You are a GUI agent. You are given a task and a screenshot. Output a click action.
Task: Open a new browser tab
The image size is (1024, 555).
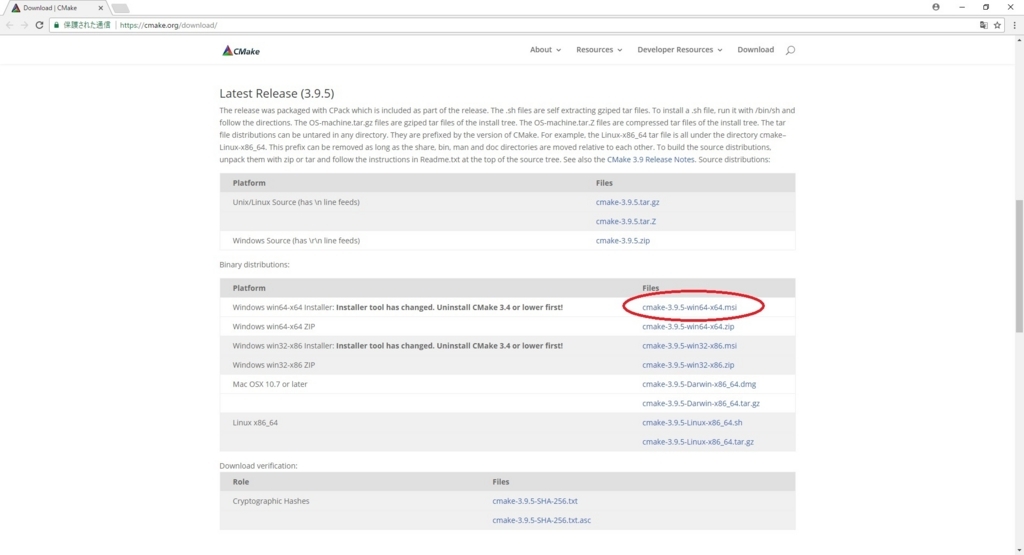120,8
